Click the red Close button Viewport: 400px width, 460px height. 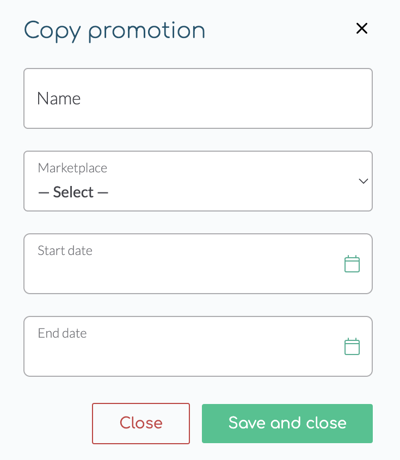coord(141,423)
